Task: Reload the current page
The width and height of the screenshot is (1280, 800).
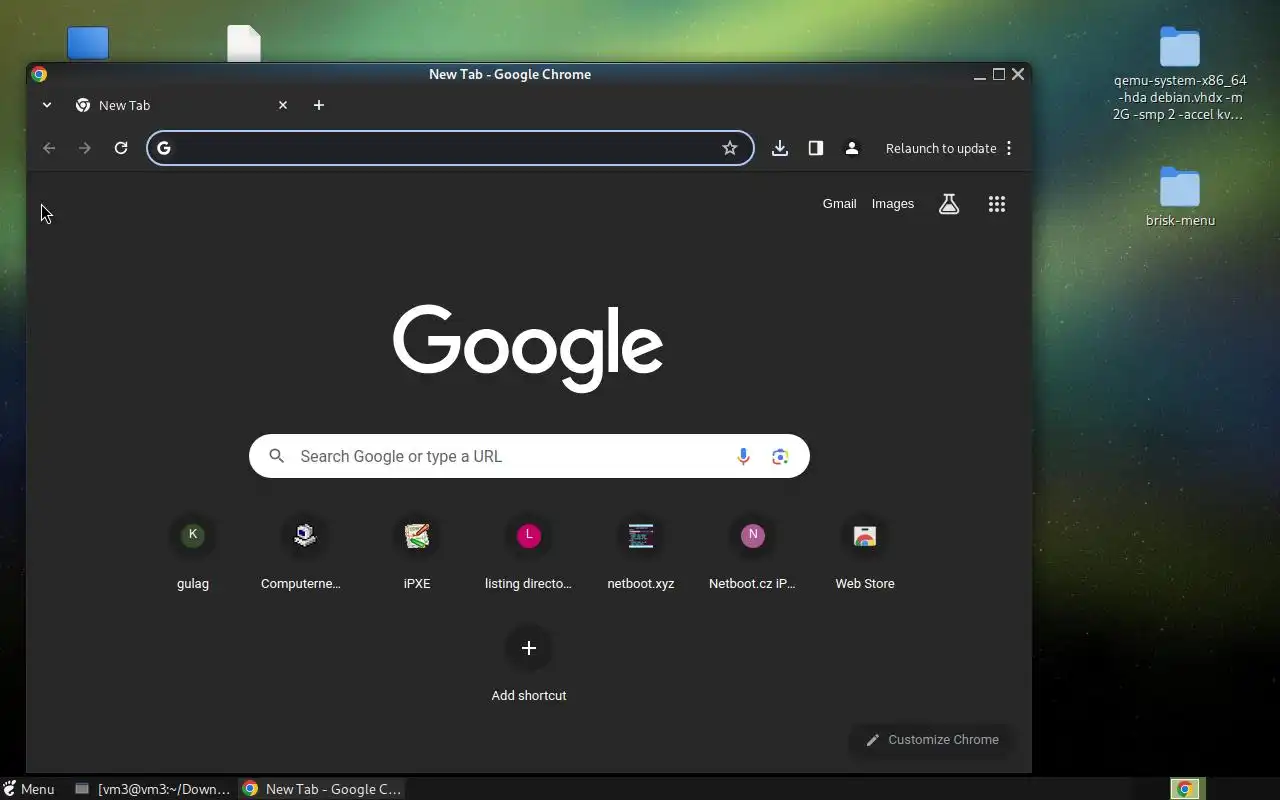Action: coord(121,148)
